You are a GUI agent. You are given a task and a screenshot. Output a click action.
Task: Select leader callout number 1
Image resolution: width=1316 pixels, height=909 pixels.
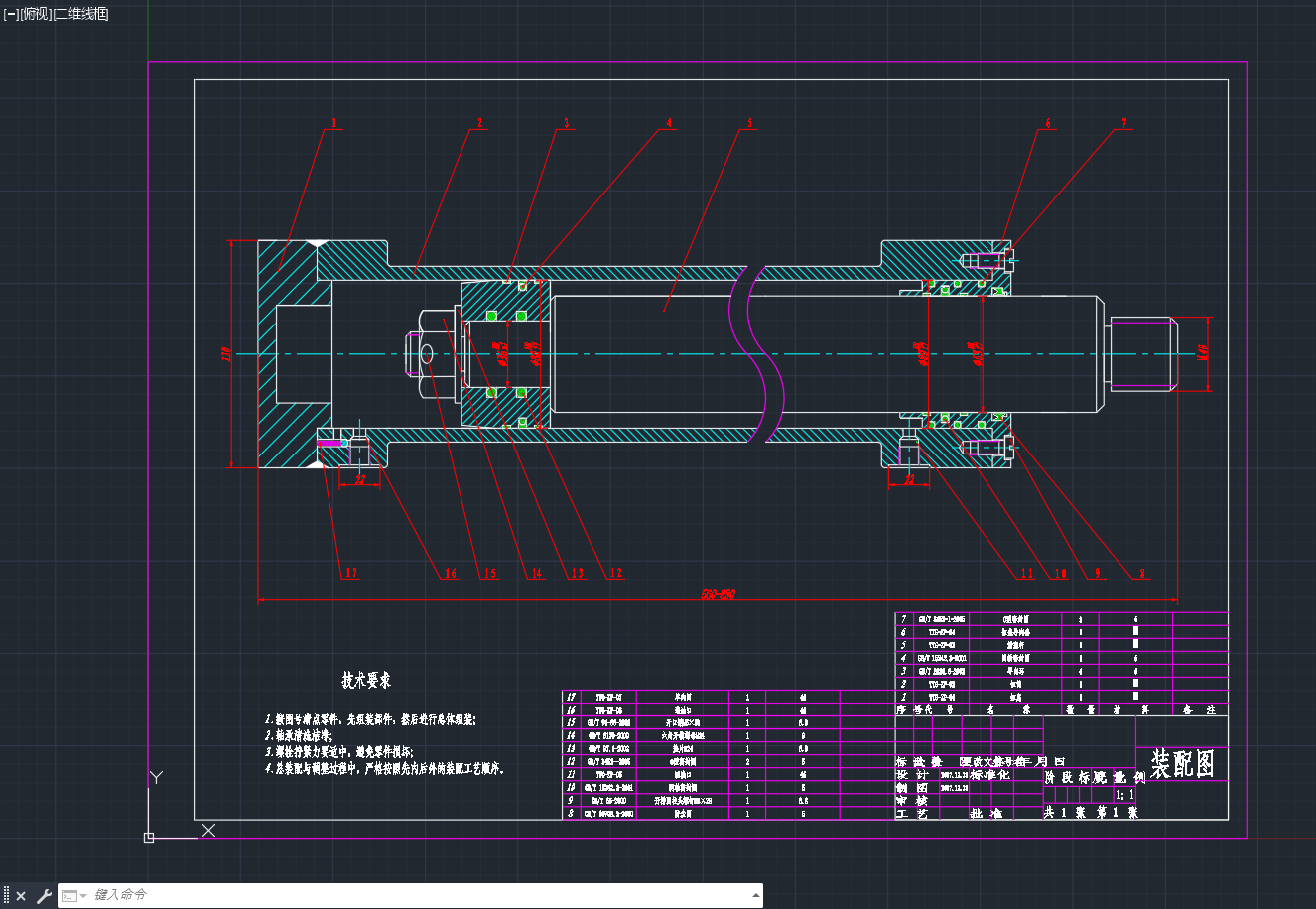coord(334,123)
